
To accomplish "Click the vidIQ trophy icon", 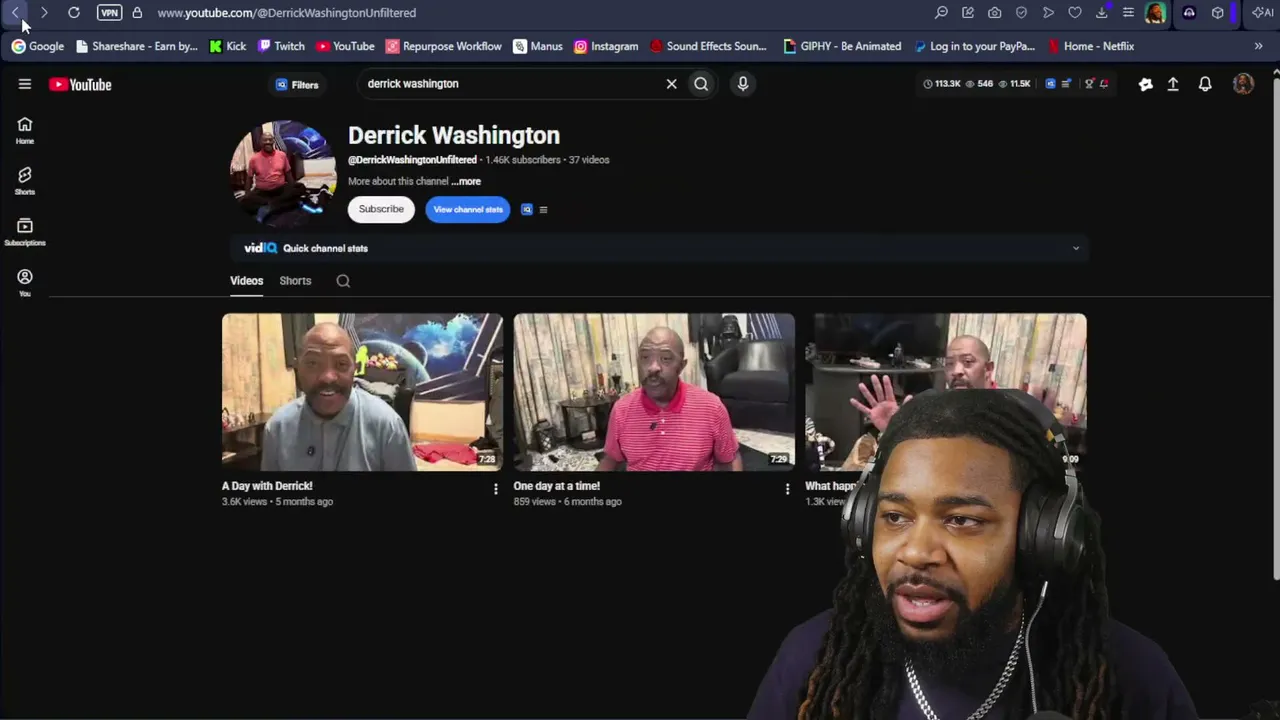I will point(1090,84).
